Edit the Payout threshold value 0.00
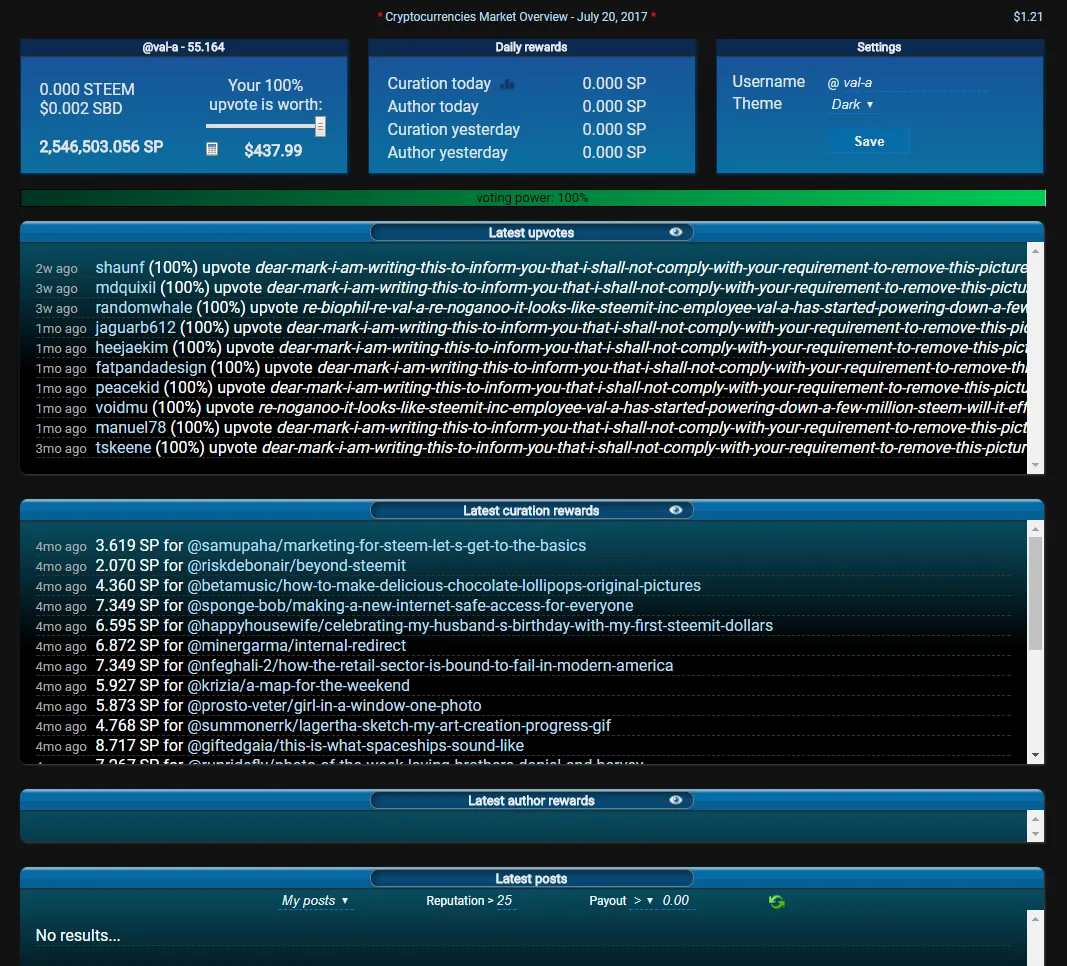This screenshot has width=1067, height=966. tap(676, 901)
